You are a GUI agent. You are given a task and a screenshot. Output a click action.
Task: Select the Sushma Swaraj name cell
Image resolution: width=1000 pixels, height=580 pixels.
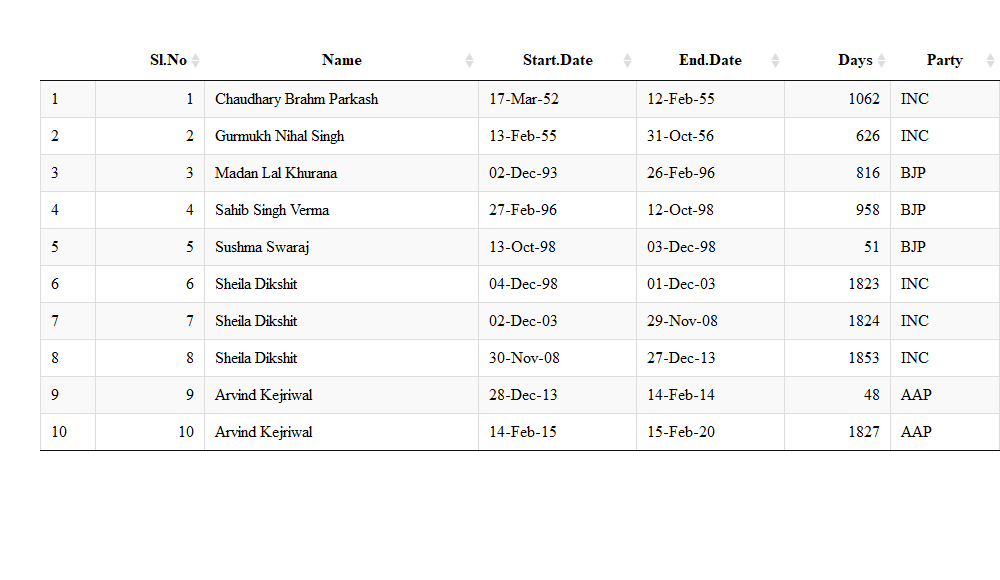[255, 247]
